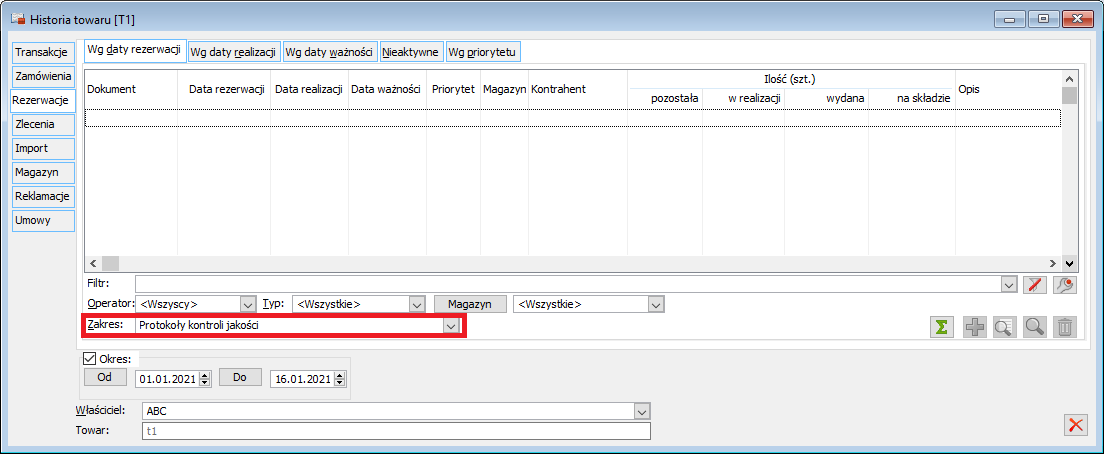Toggle the Okres checkbox

tap(89, 358)
